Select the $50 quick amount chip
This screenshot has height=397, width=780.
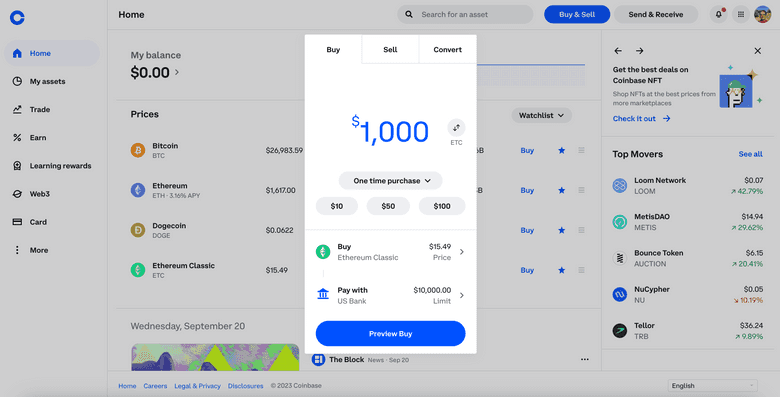click(388, 206)
